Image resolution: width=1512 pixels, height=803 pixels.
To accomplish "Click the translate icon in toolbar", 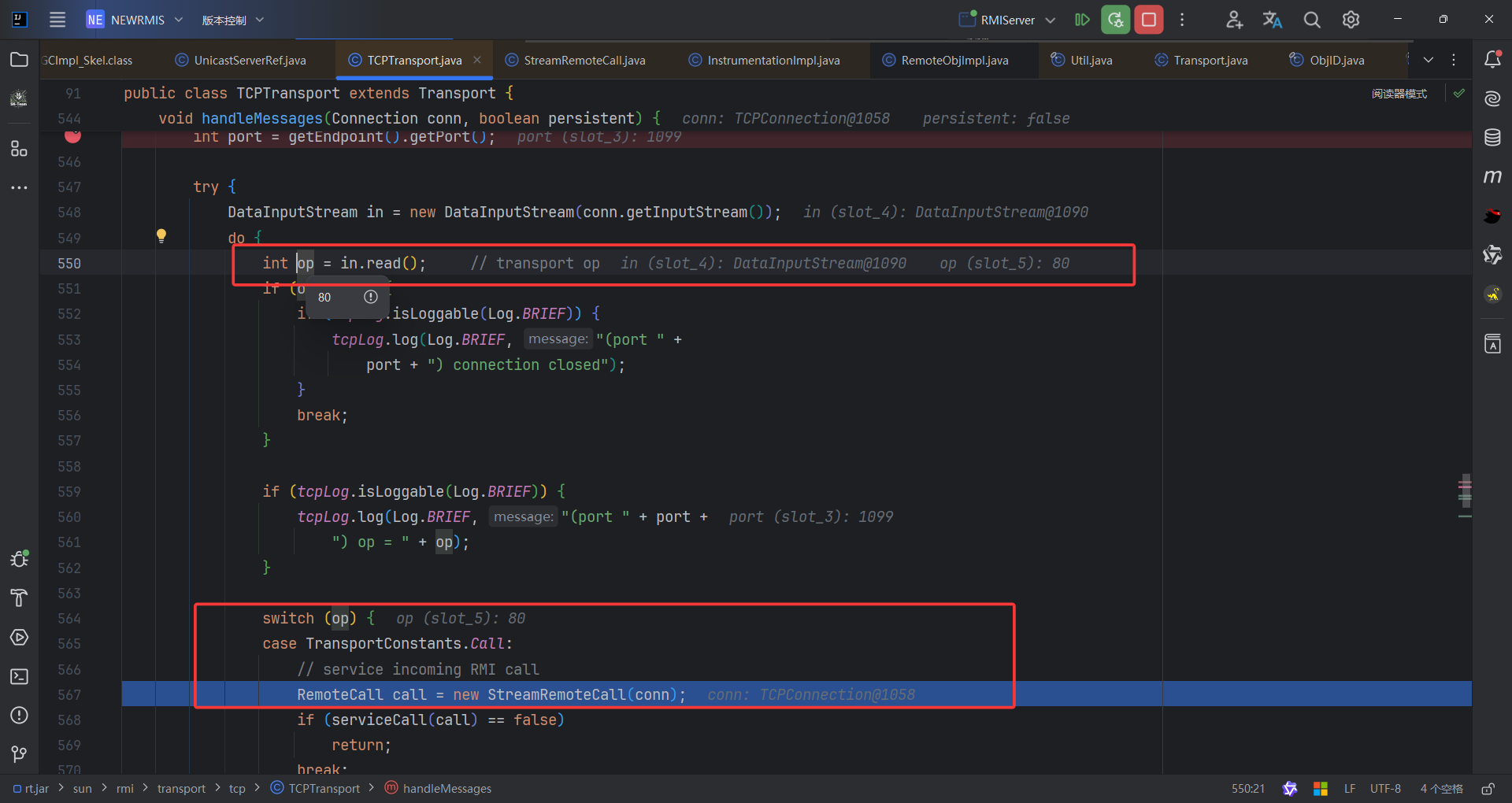I will [x=1273, y=20].
